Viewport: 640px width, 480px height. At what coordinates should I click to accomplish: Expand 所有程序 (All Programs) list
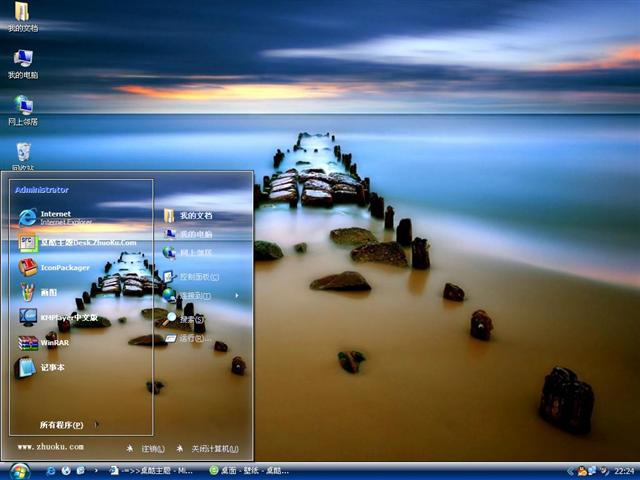(62, 425)
